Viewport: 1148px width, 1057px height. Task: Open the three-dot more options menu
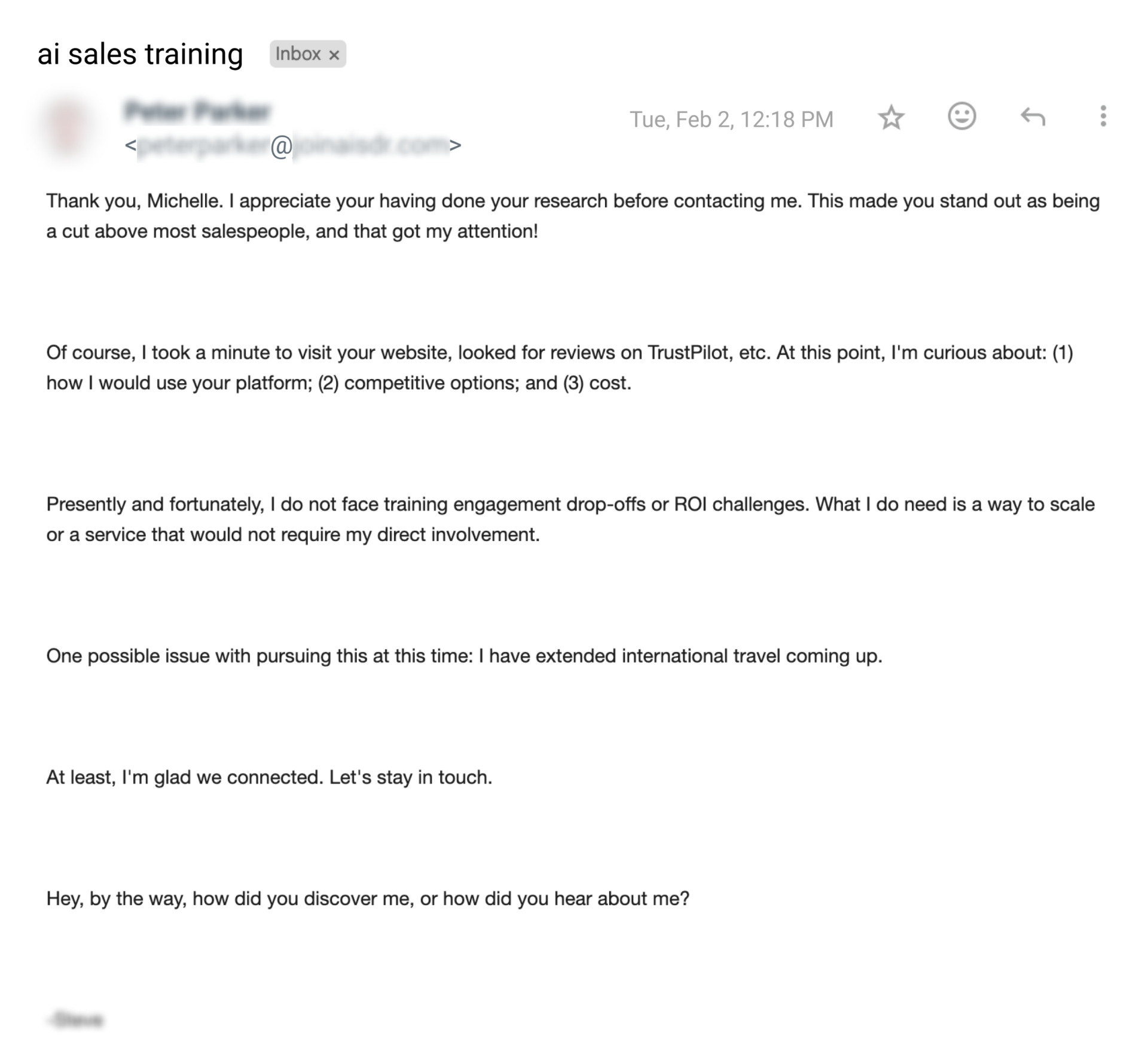pos(1103,116)
